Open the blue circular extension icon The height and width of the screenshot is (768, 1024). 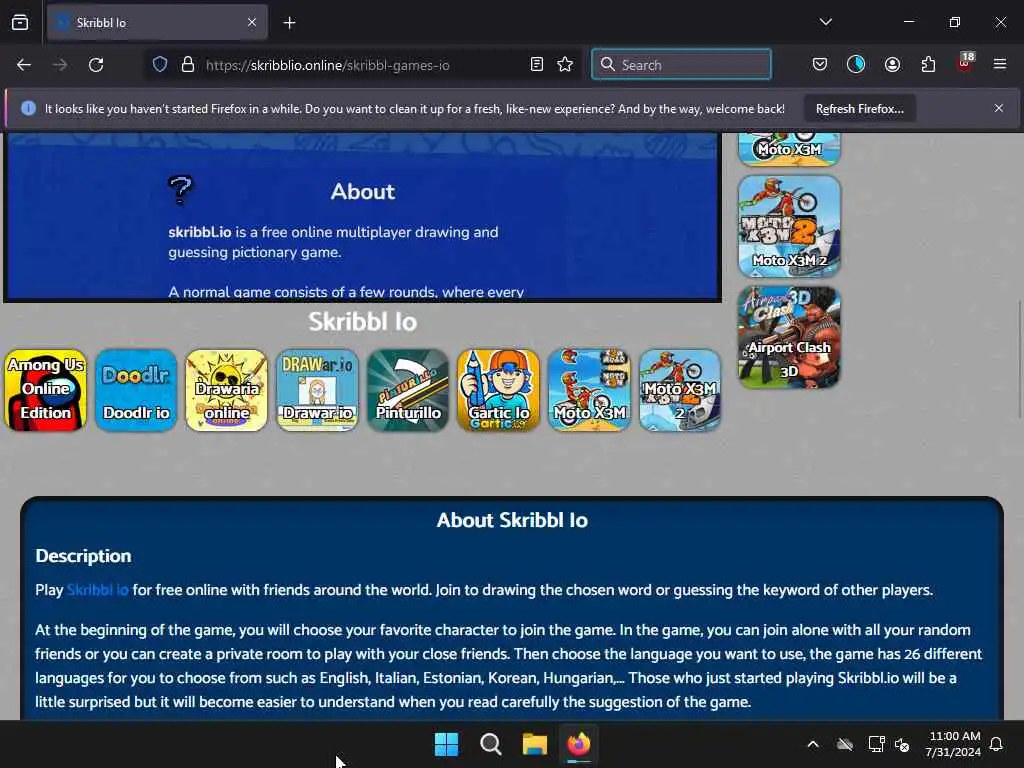pyautogui.click(x=856, y=65)
